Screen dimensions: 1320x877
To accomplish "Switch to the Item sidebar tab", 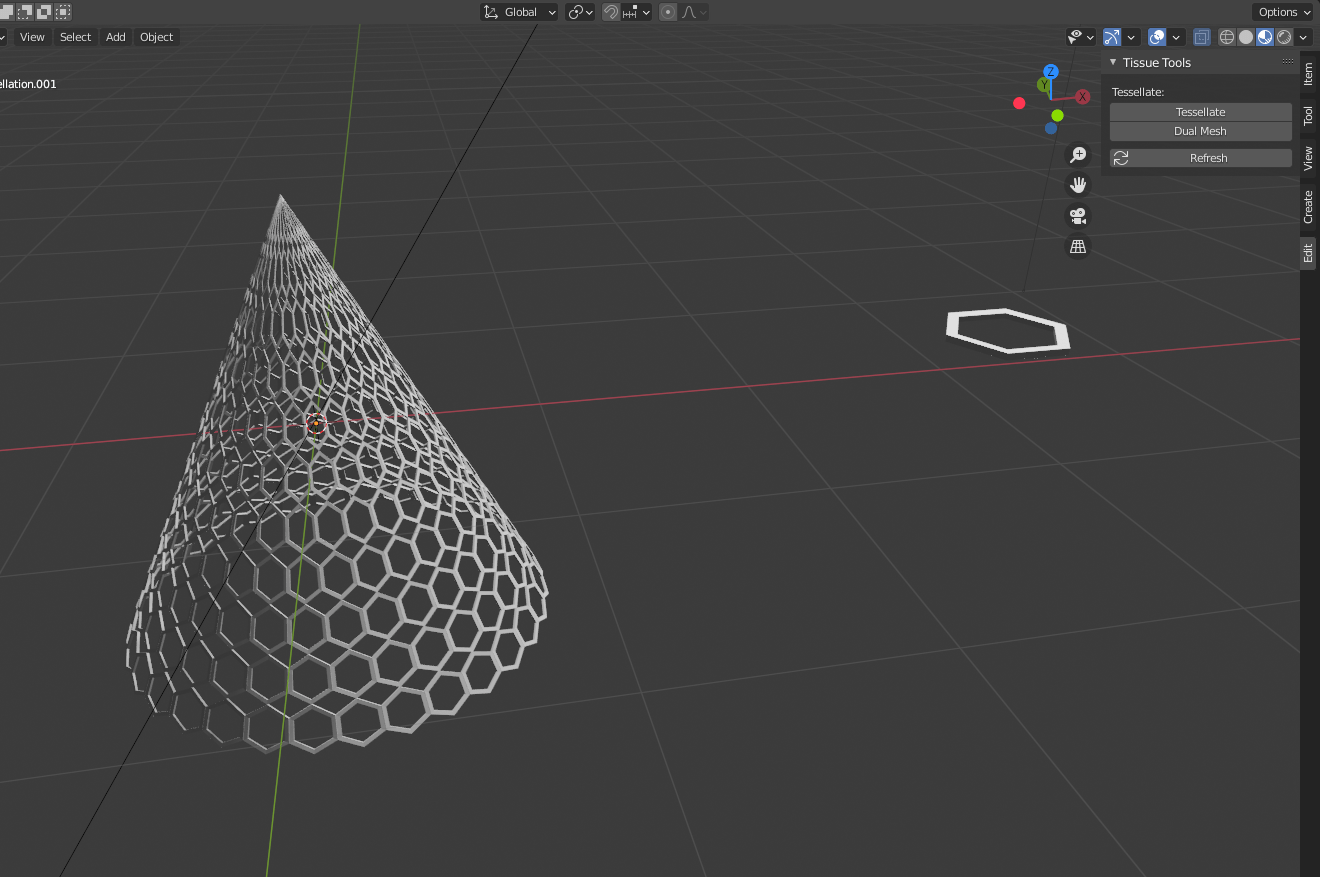I will [1308, 73].
